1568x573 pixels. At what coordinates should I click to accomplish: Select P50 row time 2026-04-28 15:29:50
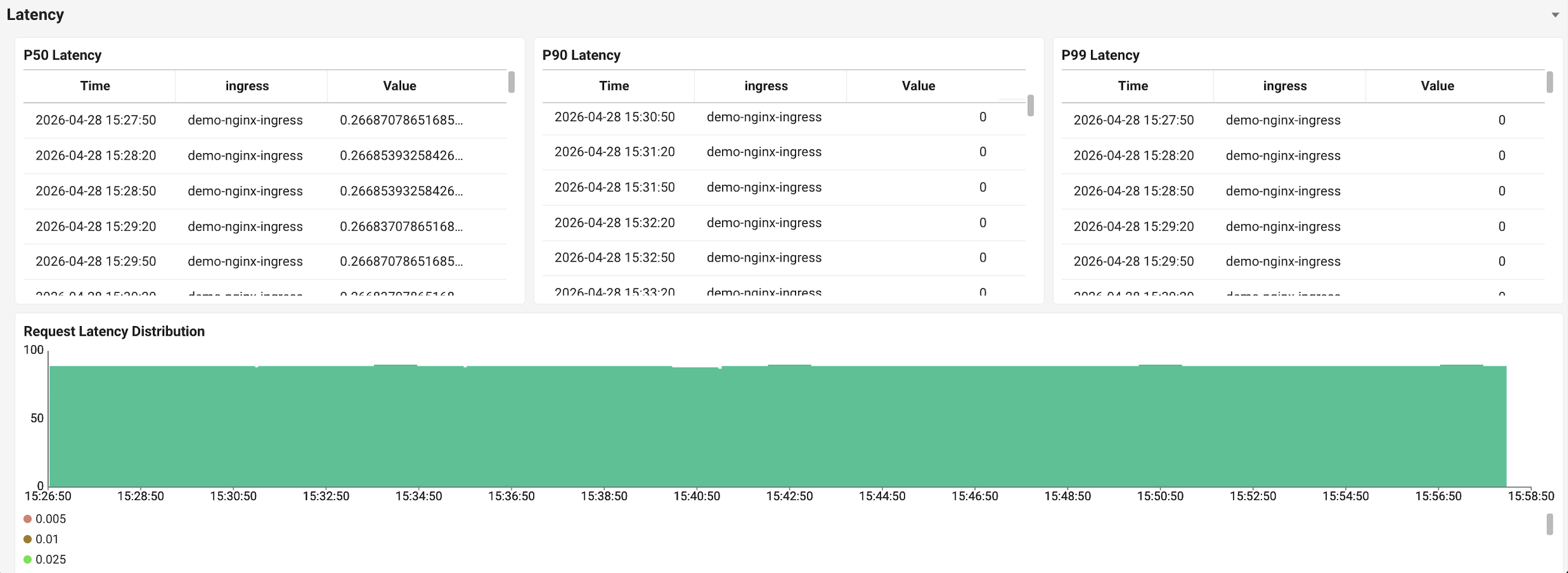point(96,262)
